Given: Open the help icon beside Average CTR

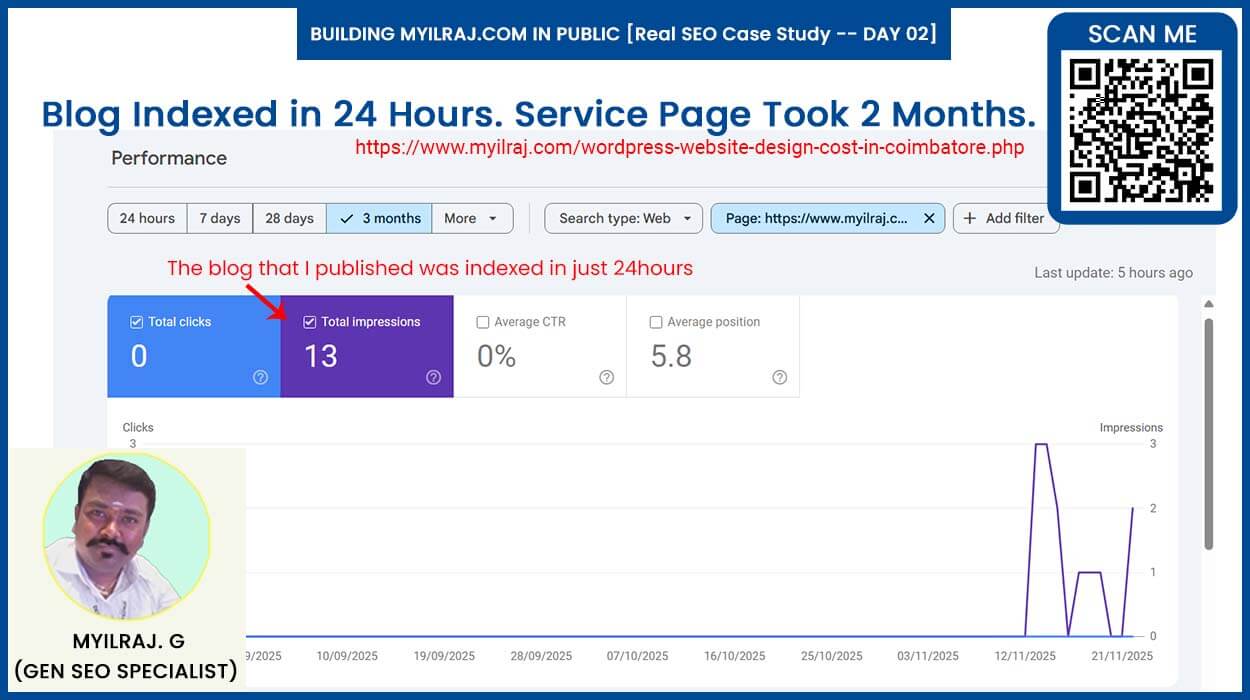Looking at the screenshot, I should 606,377.
